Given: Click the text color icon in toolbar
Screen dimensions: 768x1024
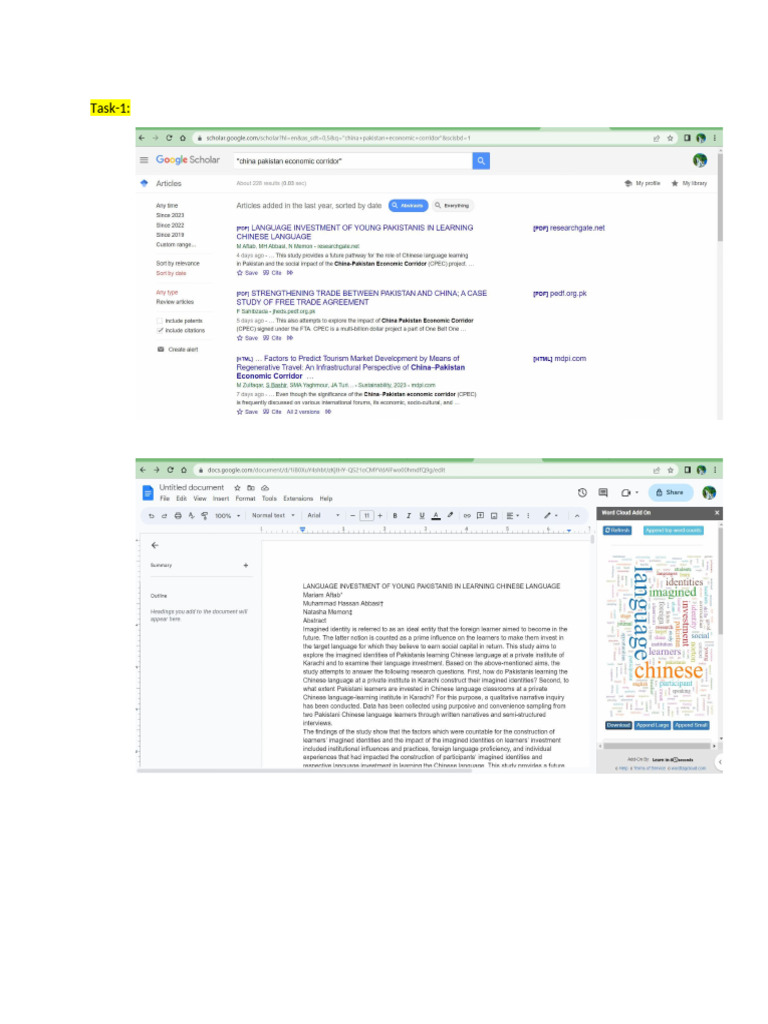Looking at the screenshot, I should (436, 515).
